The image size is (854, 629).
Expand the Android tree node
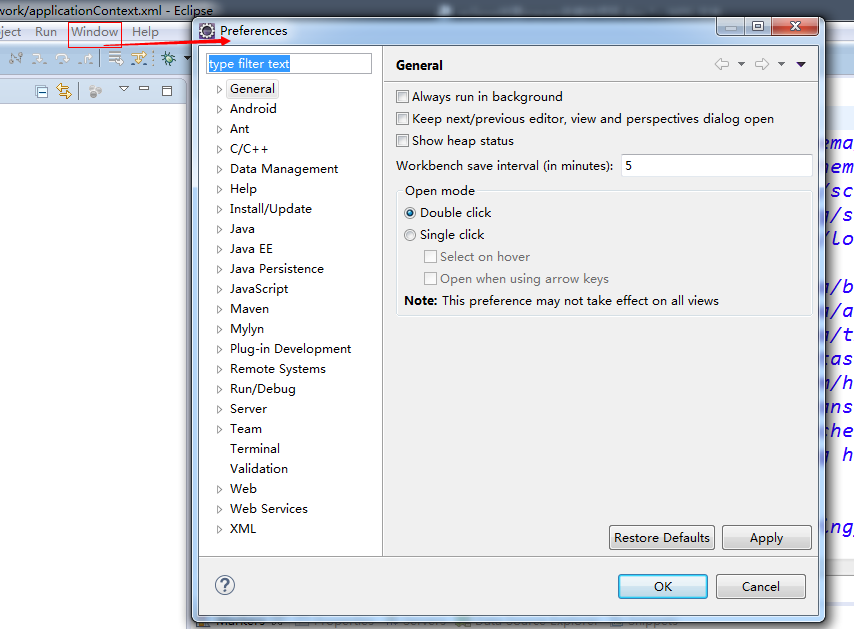click(x=219, y=109)
